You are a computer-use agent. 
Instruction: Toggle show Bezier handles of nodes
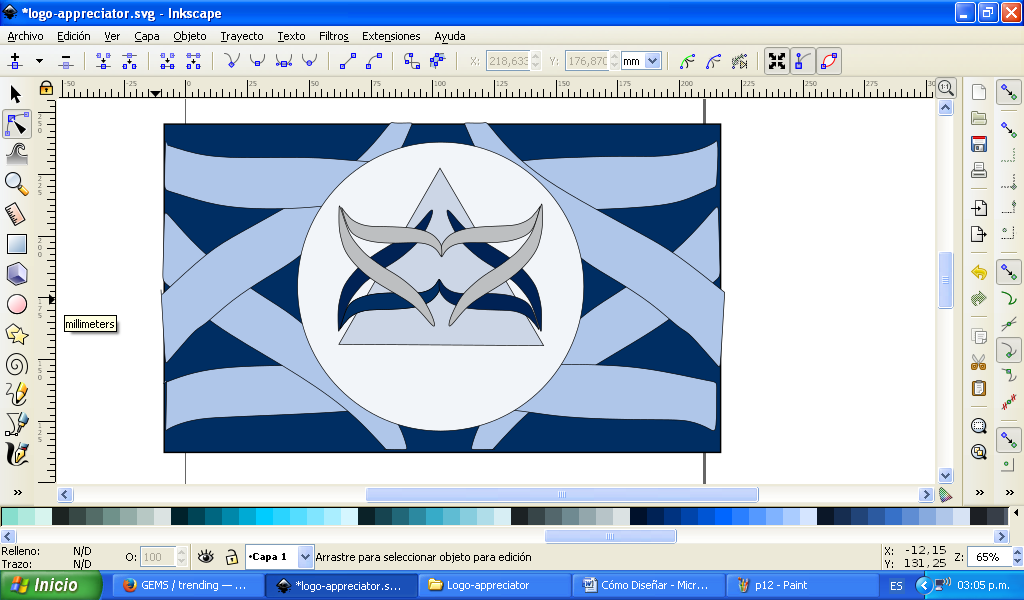pos(803,61)
